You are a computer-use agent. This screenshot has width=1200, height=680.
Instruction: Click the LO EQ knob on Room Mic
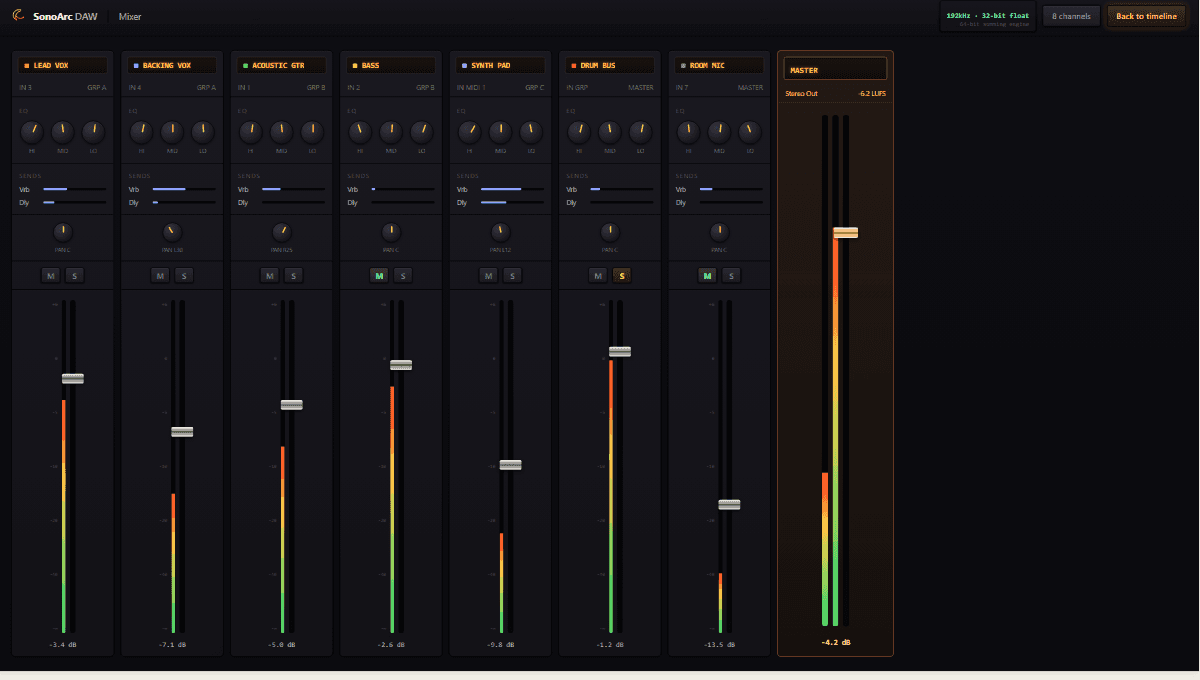[x=750, y=131]
